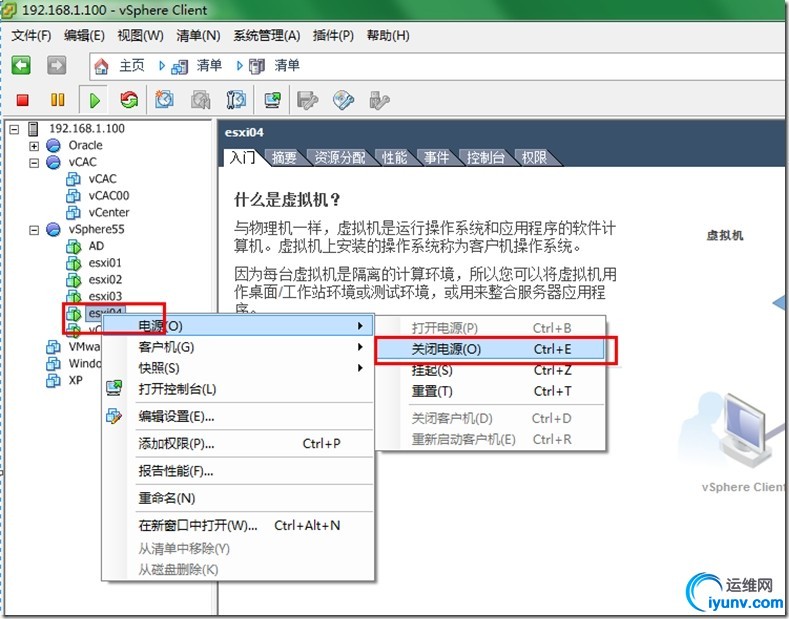The image size is (789, 619).
Task: Click the AD powered-on VM icon
Action: [73, 246]
